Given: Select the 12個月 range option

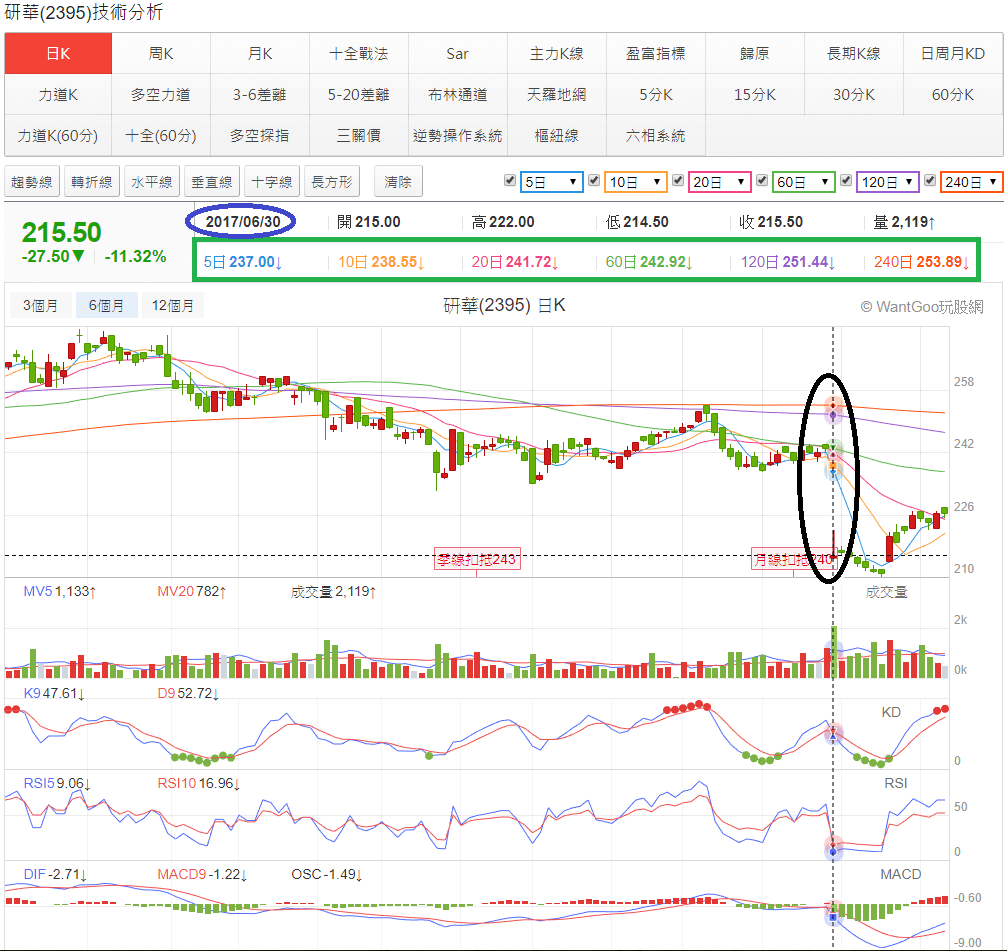Looking at the screenshot, I should click(x=172, y=305).
